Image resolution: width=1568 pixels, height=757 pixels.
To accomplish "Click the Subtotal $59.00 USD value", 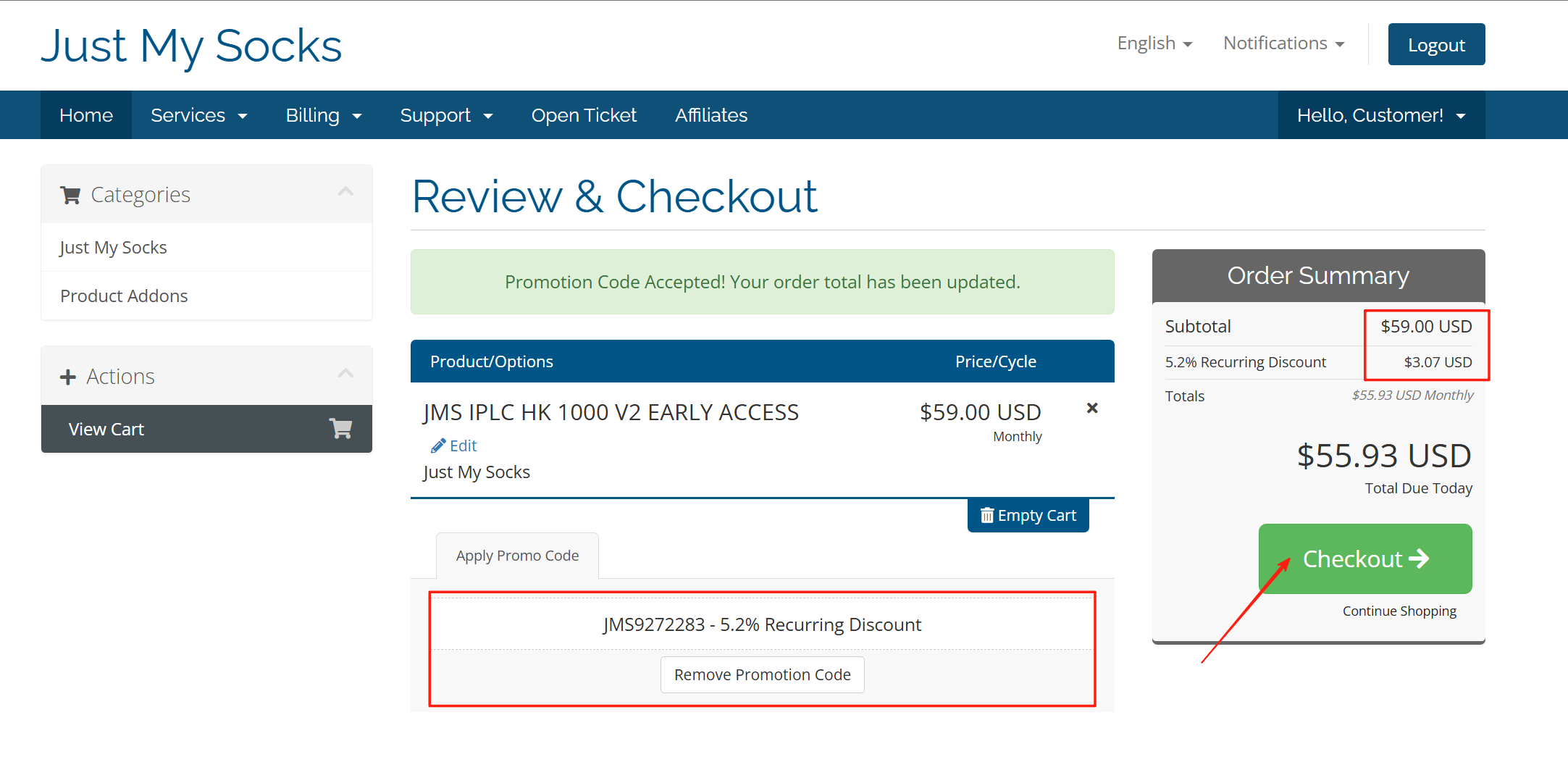I will tap(1426, 326).
